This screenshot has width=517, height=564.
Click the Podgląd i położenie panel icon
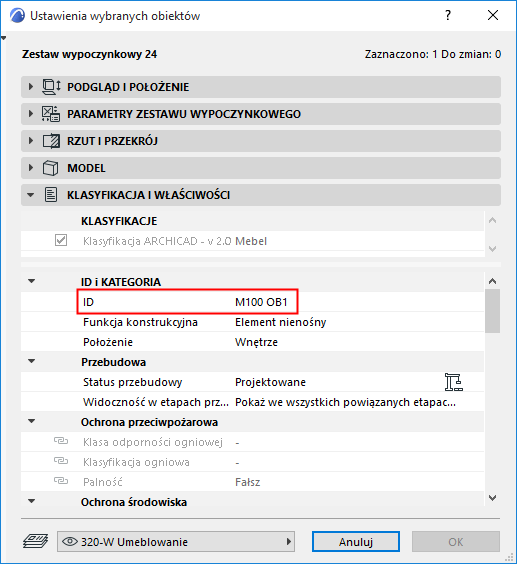(51, 87)
